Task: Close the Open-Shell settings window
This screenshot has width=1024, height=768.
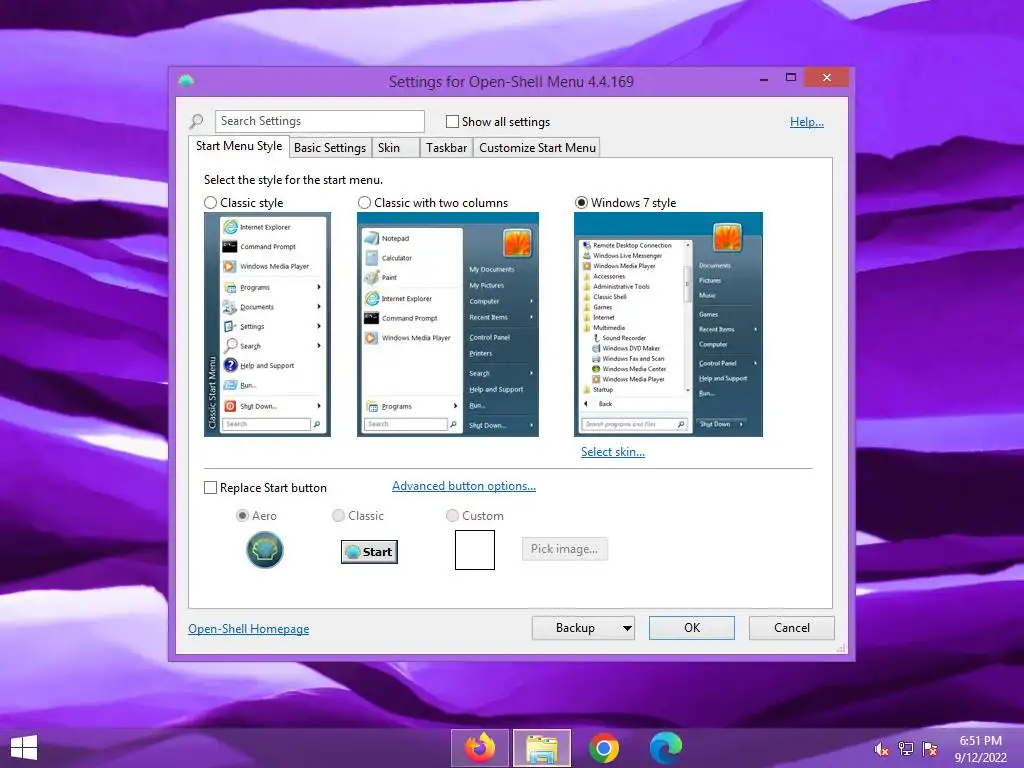Action: [x=827, y=78]
